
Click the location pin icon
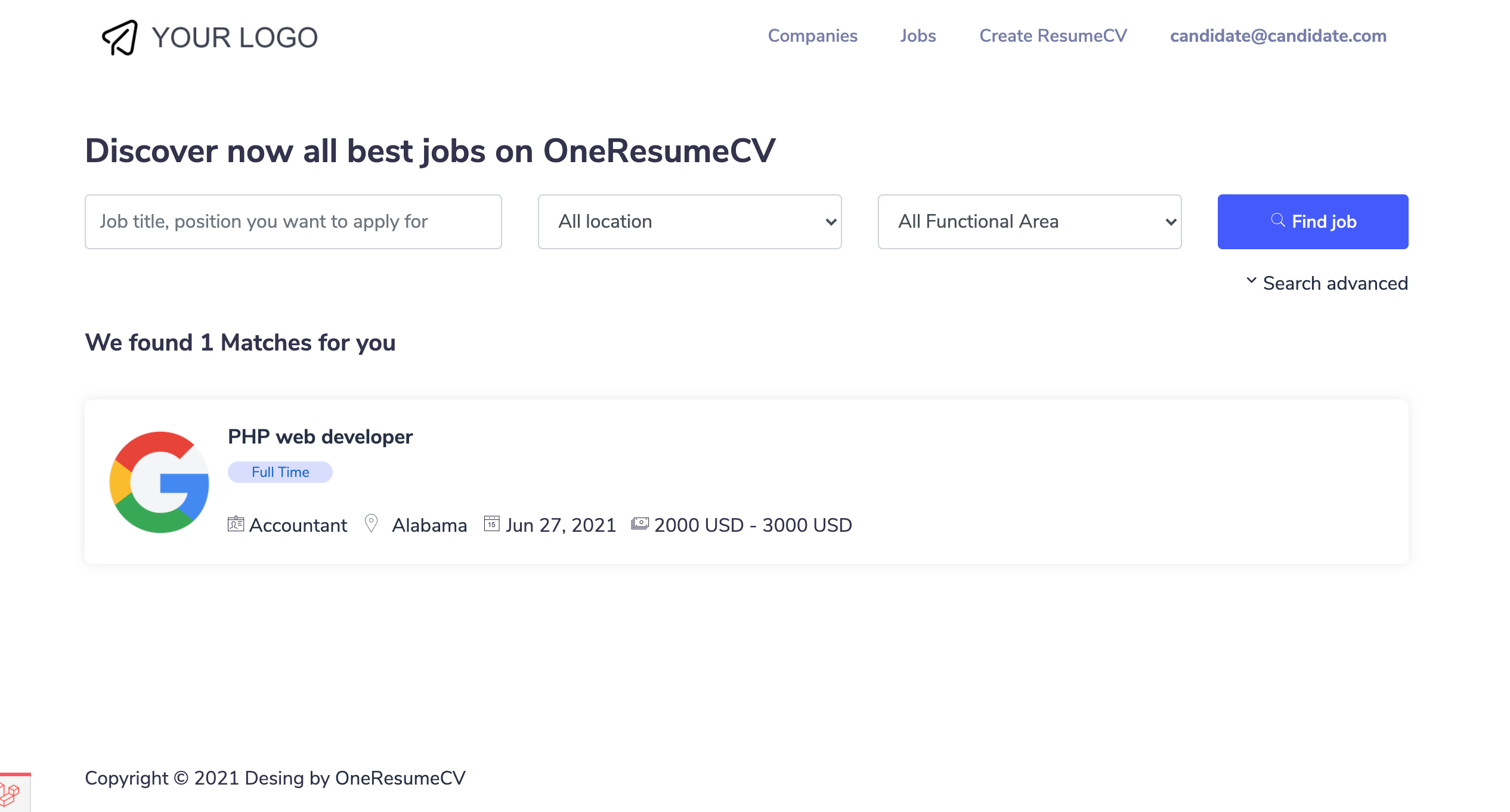click(371, 524)
